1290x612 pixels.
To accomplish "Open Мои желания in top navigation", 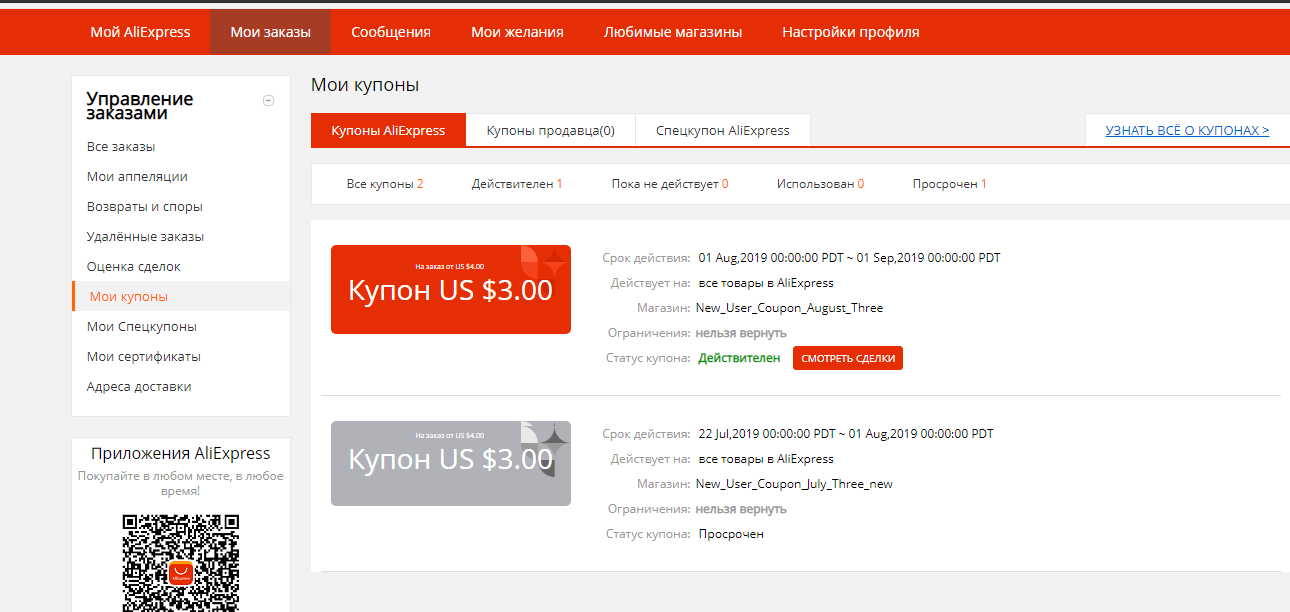I will click(517, 32).
